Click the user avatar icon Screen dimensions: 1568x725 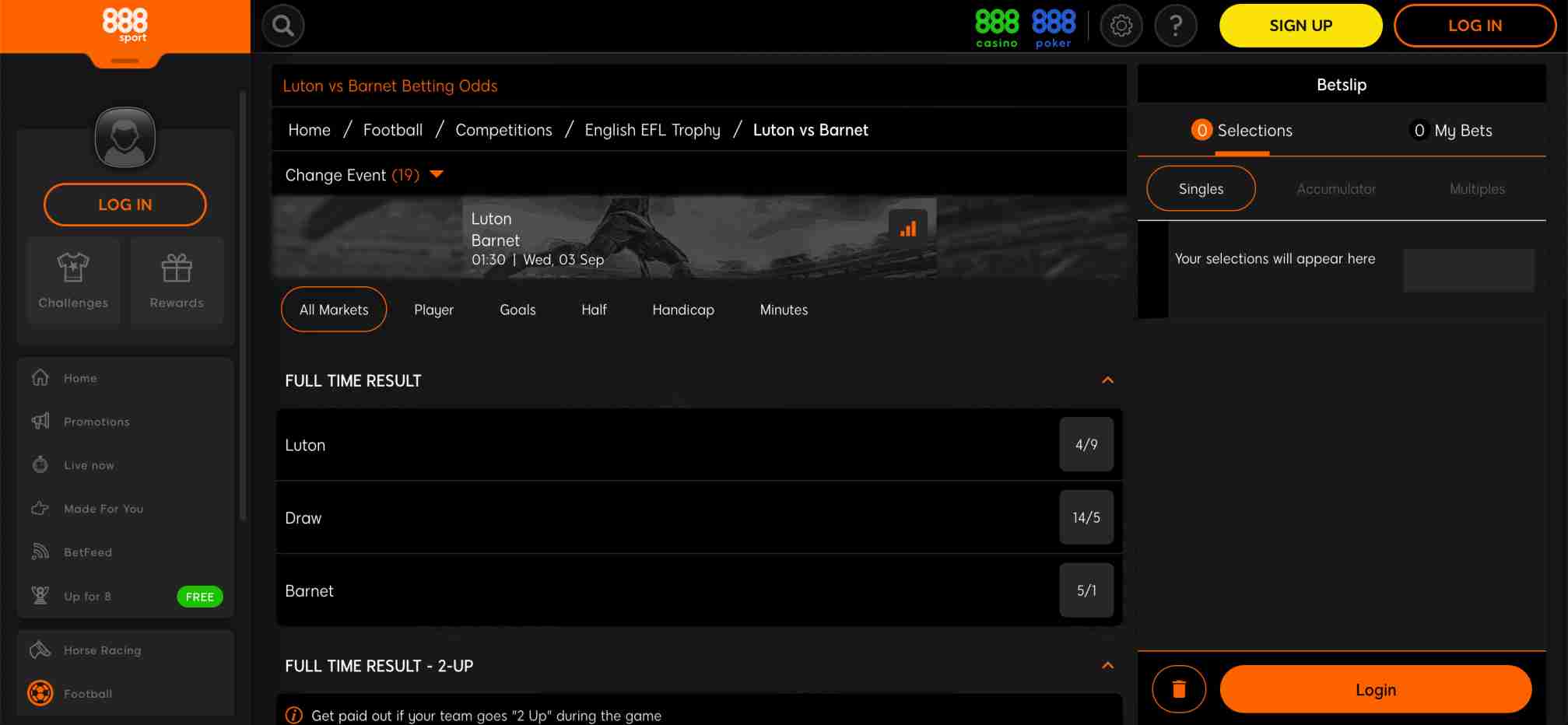[125, 138]
